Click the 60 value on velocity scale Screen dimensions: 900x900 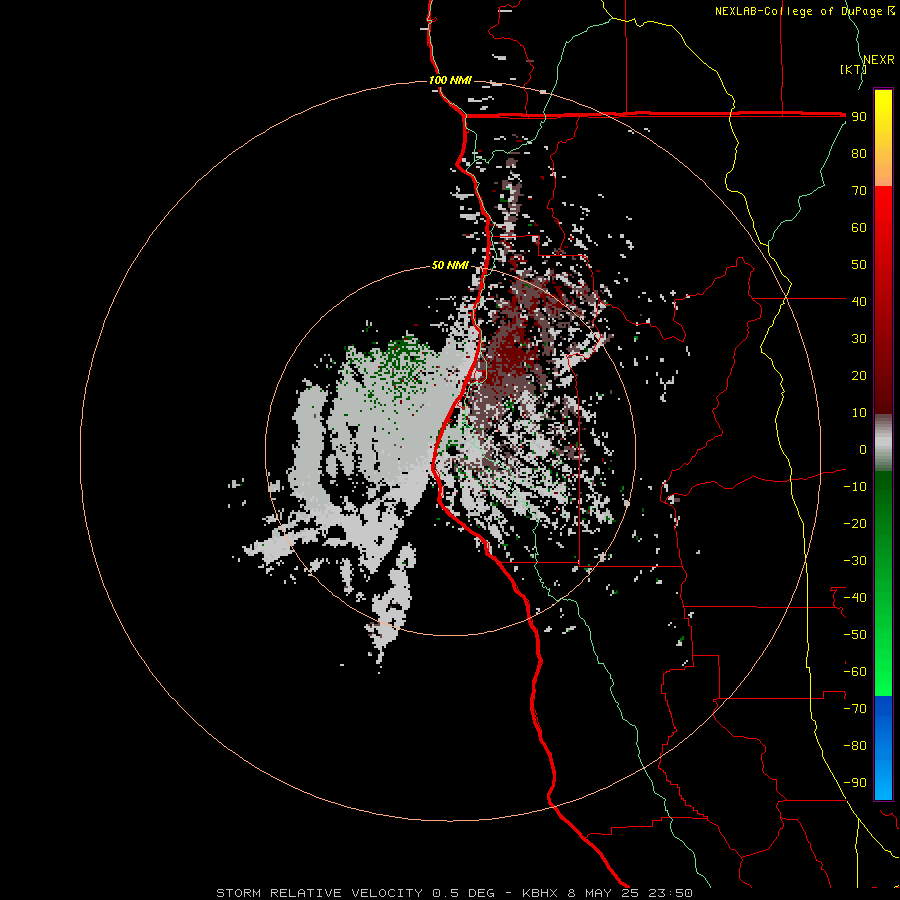(859, 228)
